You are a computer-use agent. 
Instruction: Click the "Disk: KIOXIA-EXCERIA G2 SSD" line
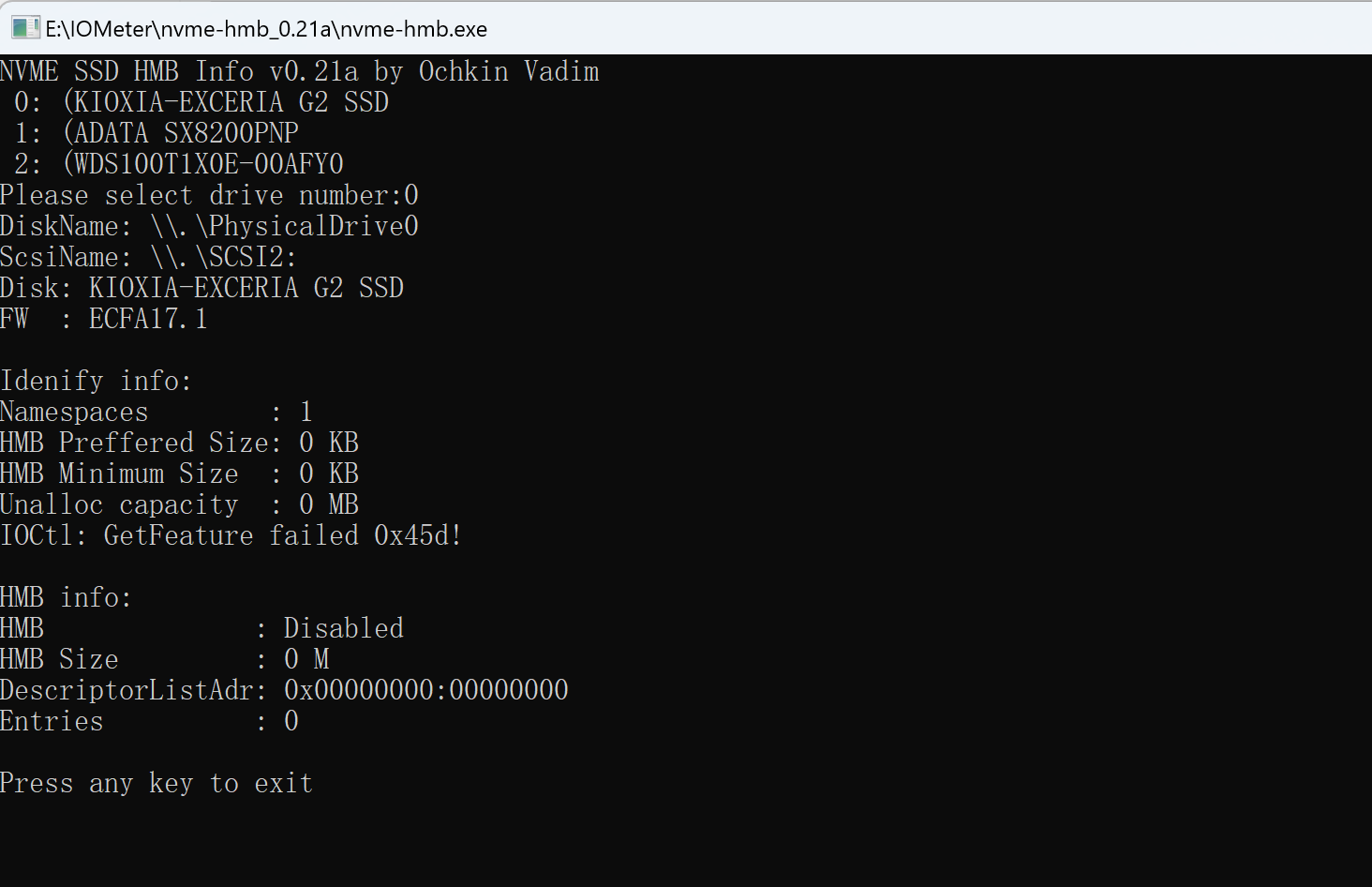pos(201,288)
